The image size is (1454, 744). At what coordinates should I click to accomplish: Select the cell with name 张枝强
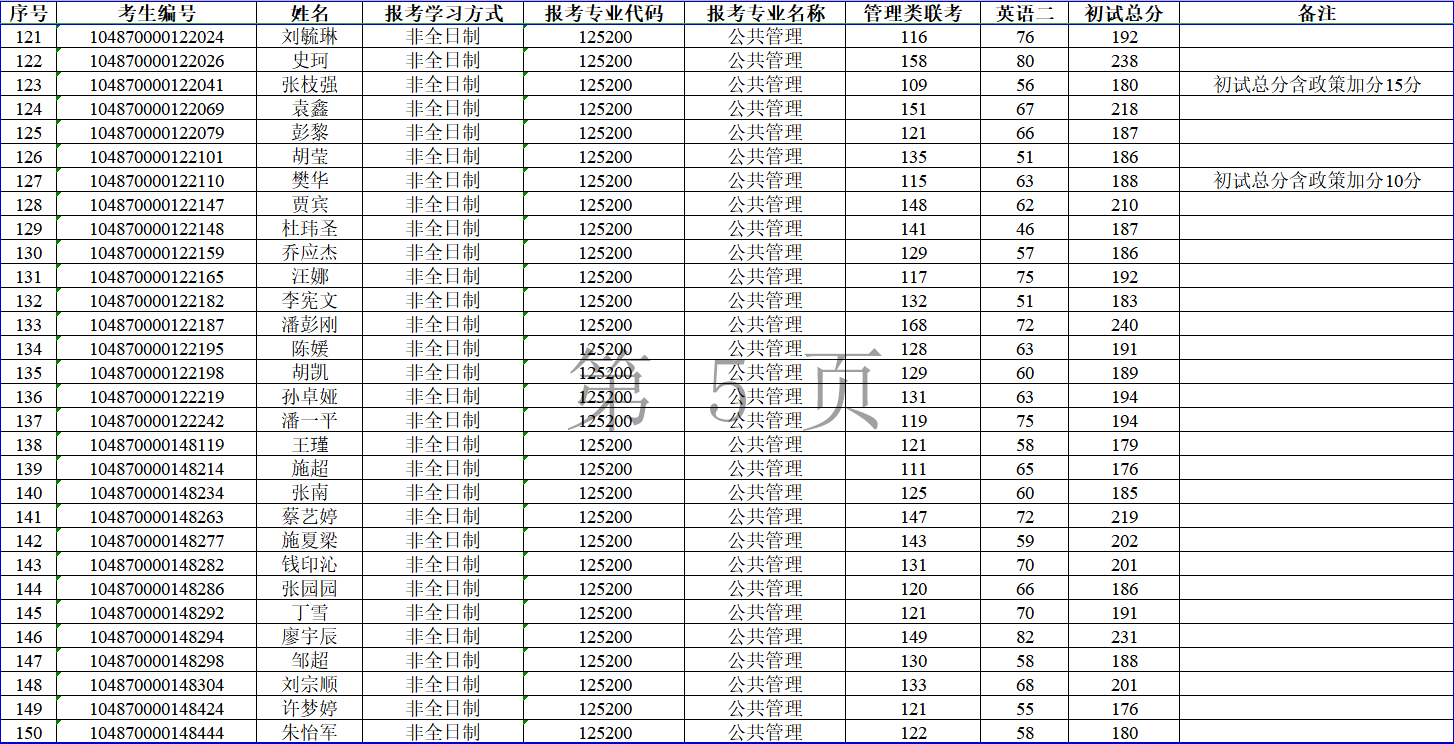click(x=309, y=85)
